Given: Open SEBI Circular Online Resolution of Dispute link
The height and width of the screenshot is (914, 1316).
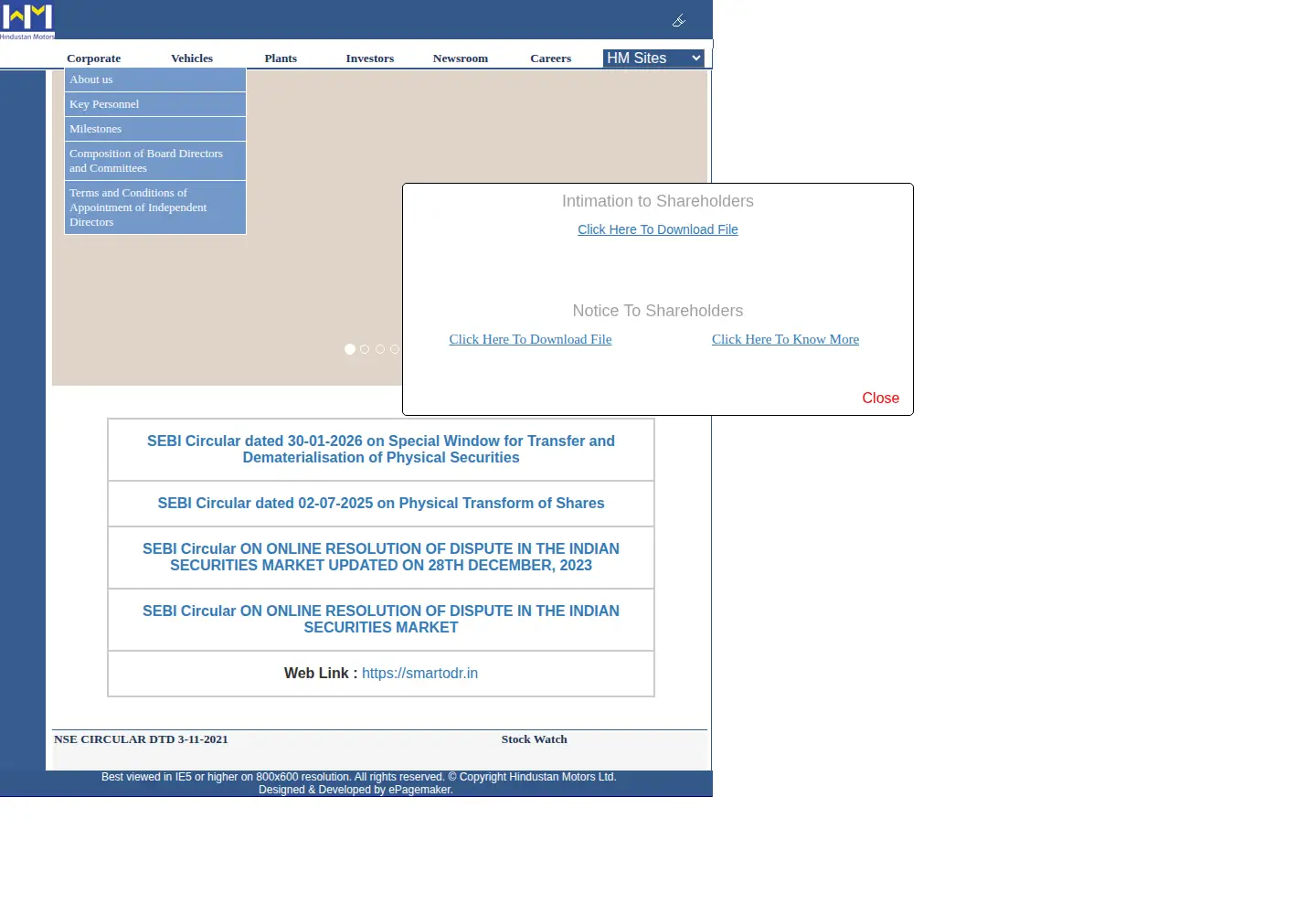Looking at the screenshot, I should click(x=381, y=620).
